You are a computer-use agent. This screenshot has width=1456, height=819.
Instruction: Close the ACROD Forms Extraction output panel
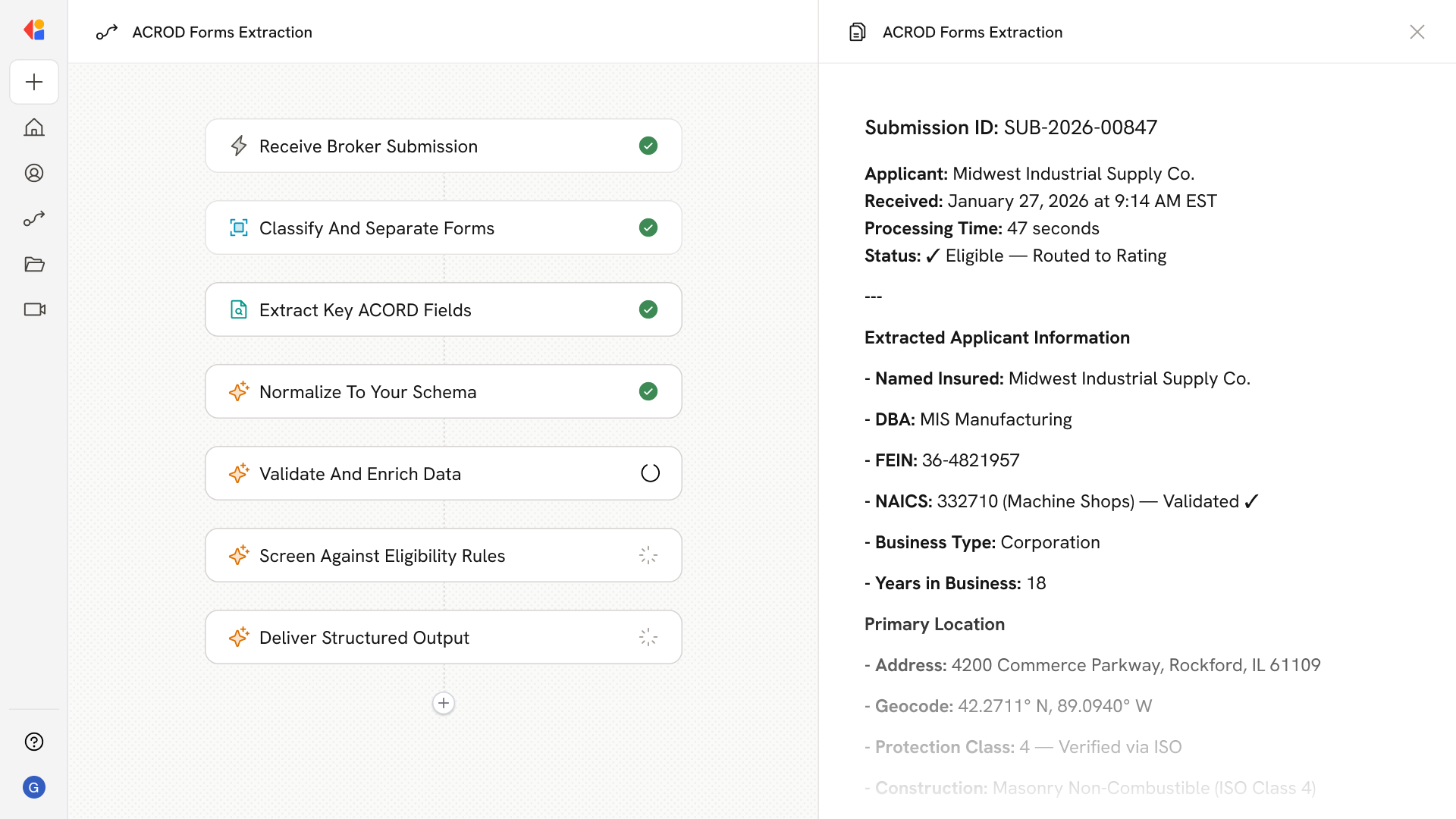(1417, 32)
